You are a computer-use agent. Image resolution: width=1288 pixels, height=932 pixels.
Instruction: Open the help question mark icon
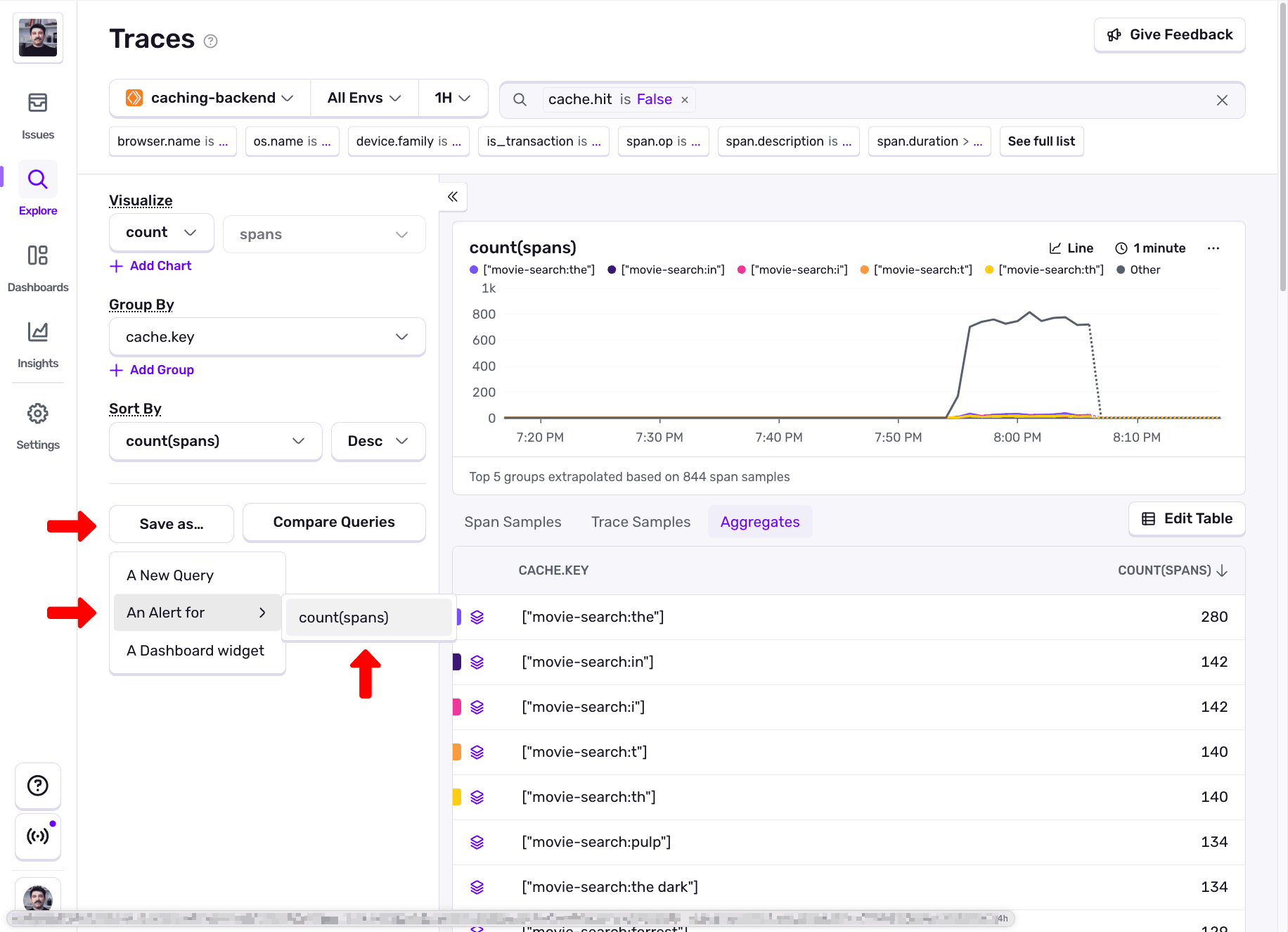[38, 785]
